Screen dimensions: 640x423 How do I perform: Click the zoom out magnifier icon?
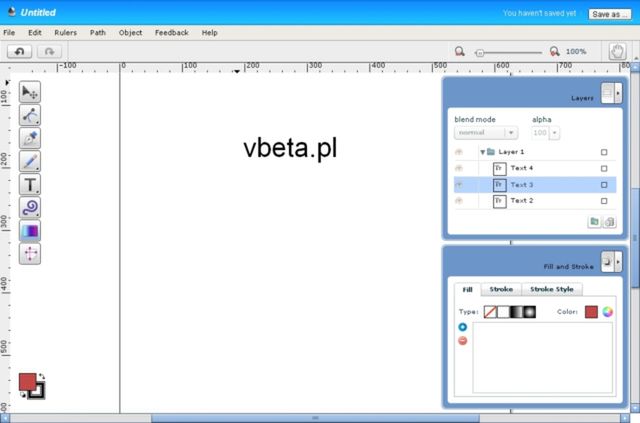point(460,51)
